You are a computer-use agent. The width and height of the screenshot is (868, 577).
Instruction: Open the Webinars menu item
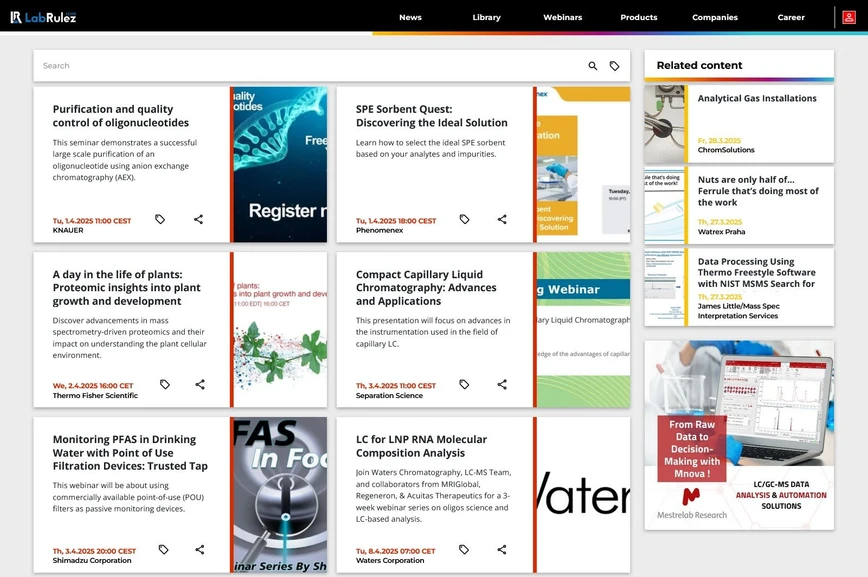coord(562,17)
